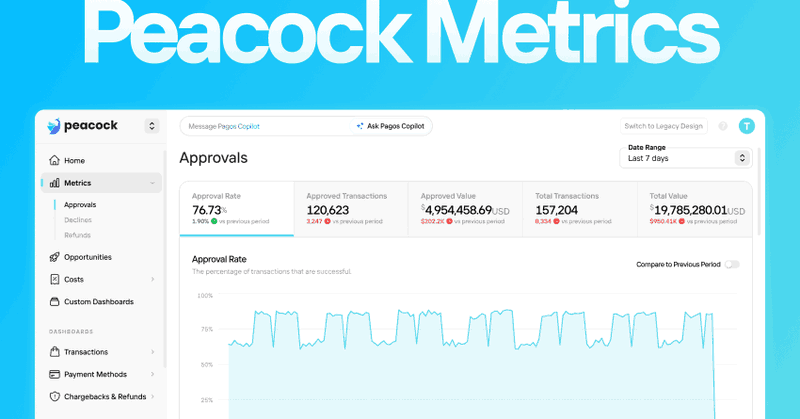Click the Home house icon
800x419 pixels.
pyautogui.click(x=55, y=160)
